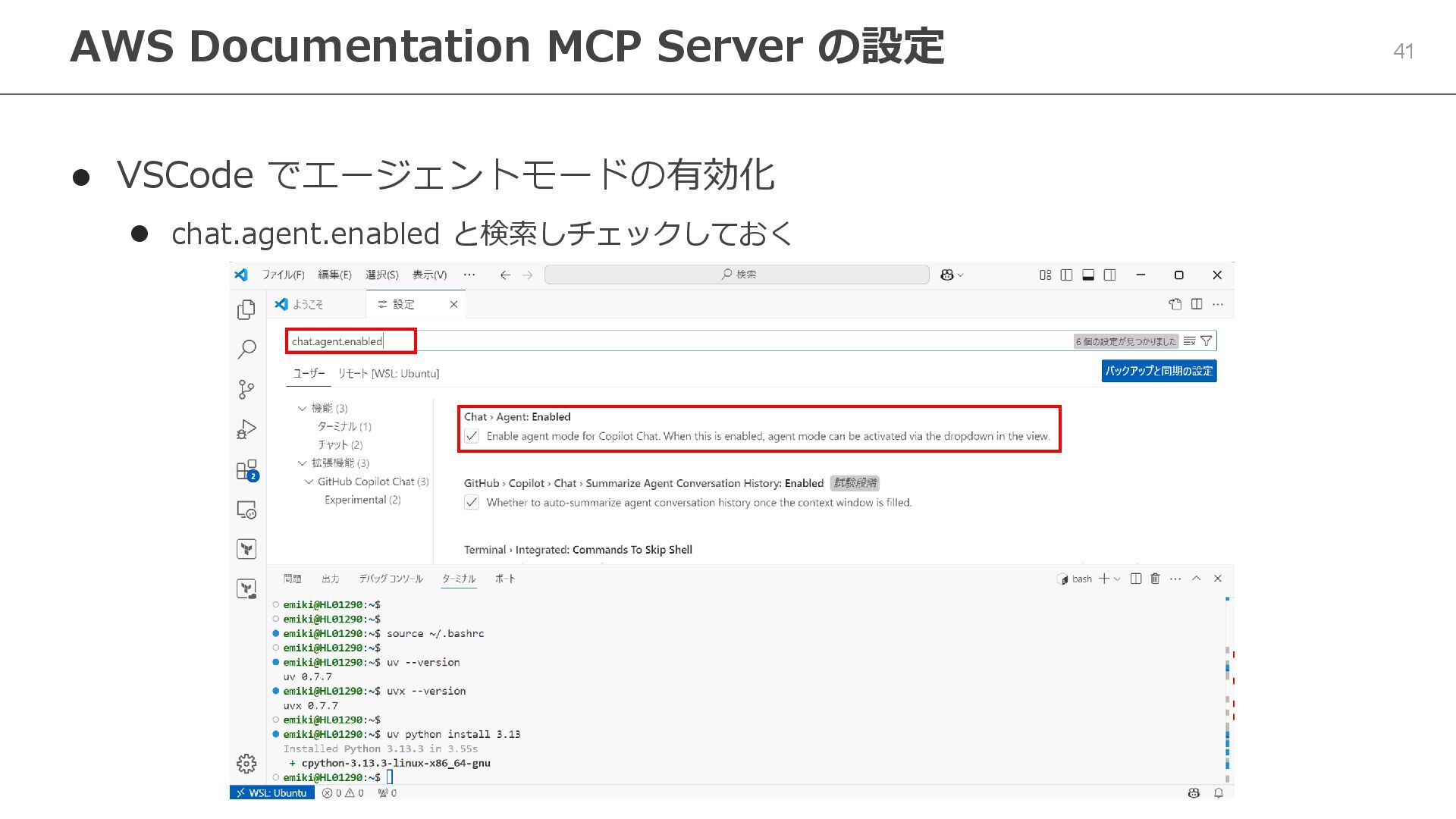Close the 設定 tab
1456x819 pixels.
pos(453,304)
